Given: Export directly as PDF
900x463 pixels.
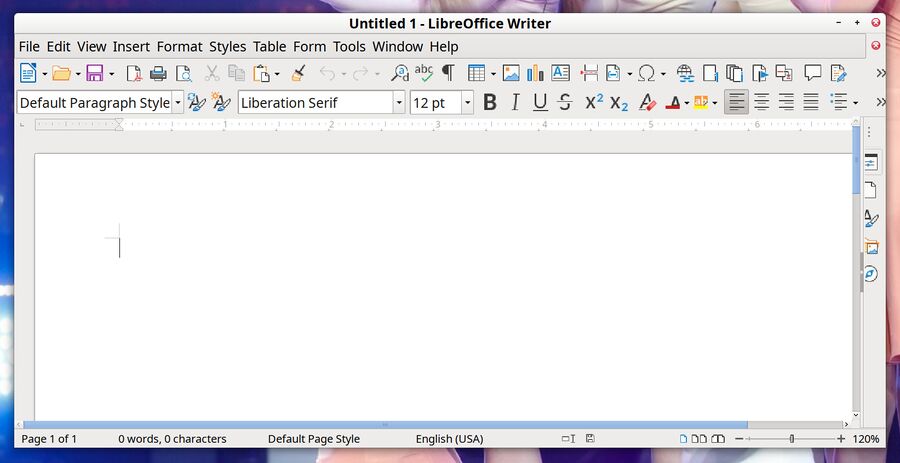Looking at the screenshot, I should point(134,73).
